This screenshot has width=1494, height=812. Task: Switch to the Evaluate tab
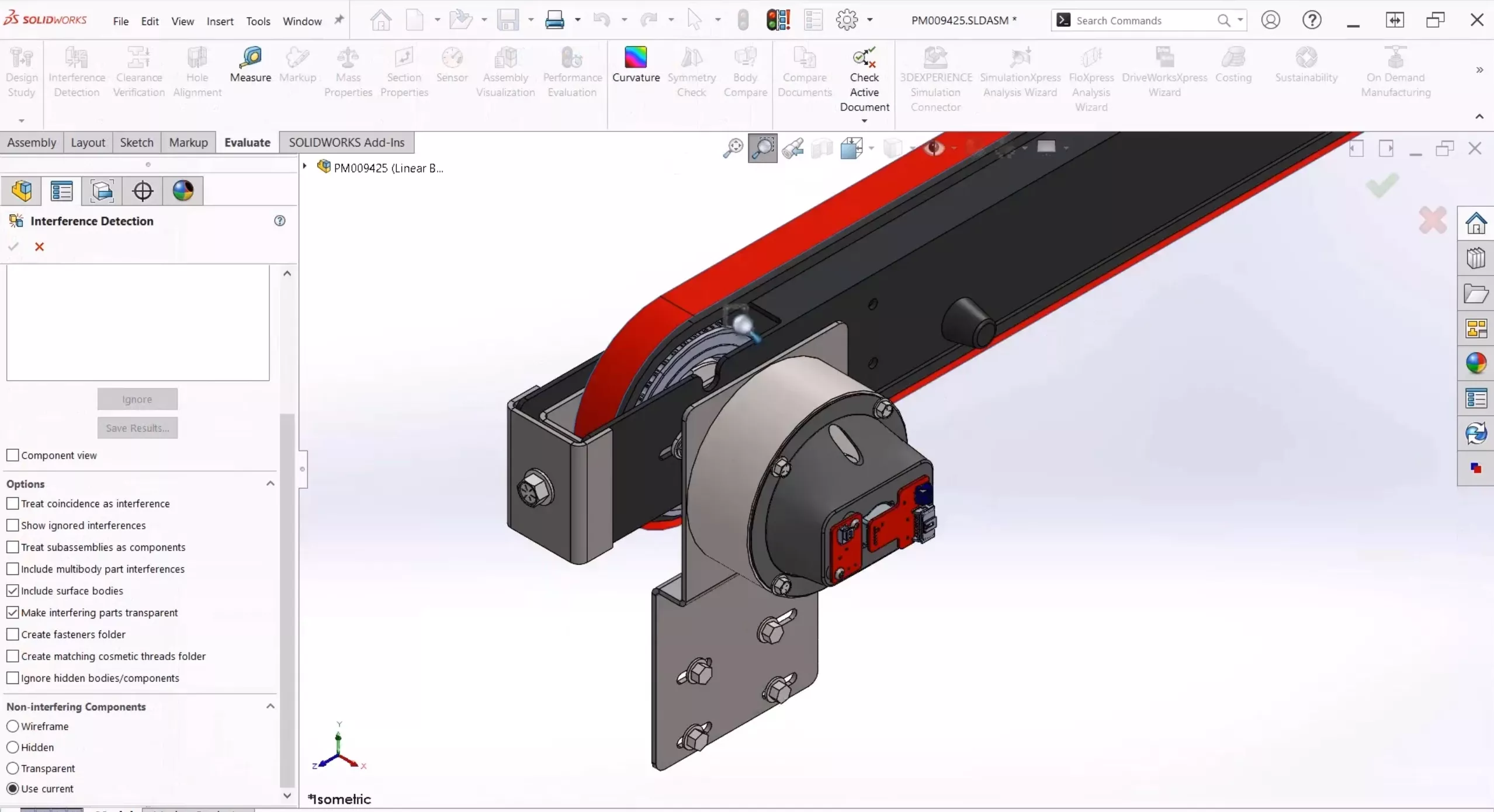pos(247,142)
